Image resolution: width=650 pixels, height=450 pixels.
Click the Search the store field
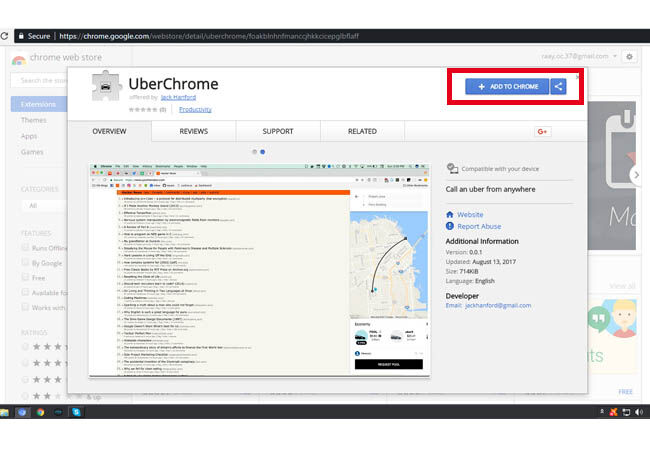point(40,80)
